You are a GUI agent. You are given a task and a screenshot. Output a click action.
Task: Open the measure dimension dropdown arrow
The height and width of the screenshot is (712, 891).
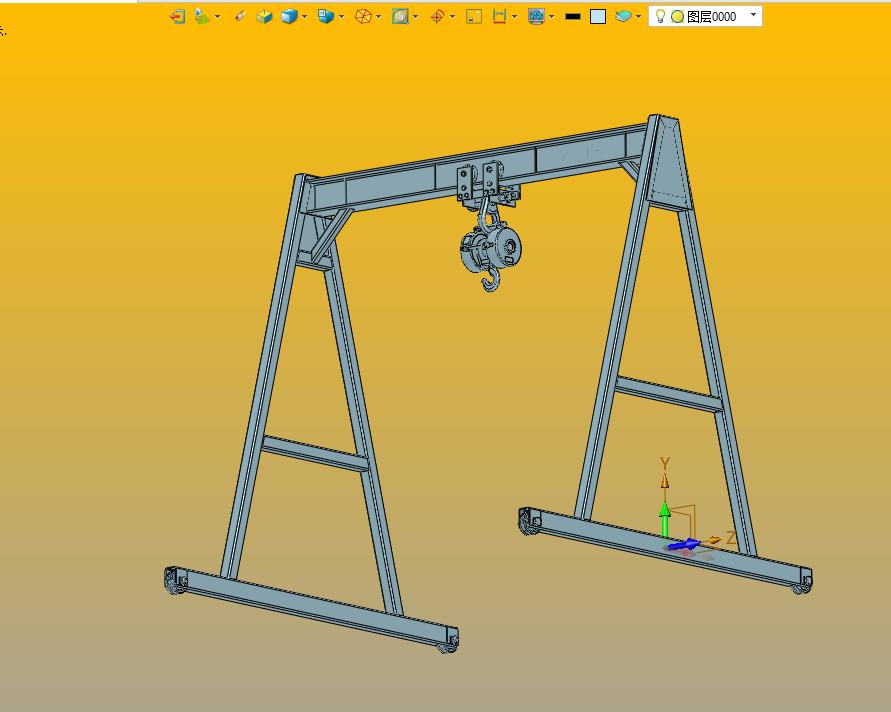514,16
